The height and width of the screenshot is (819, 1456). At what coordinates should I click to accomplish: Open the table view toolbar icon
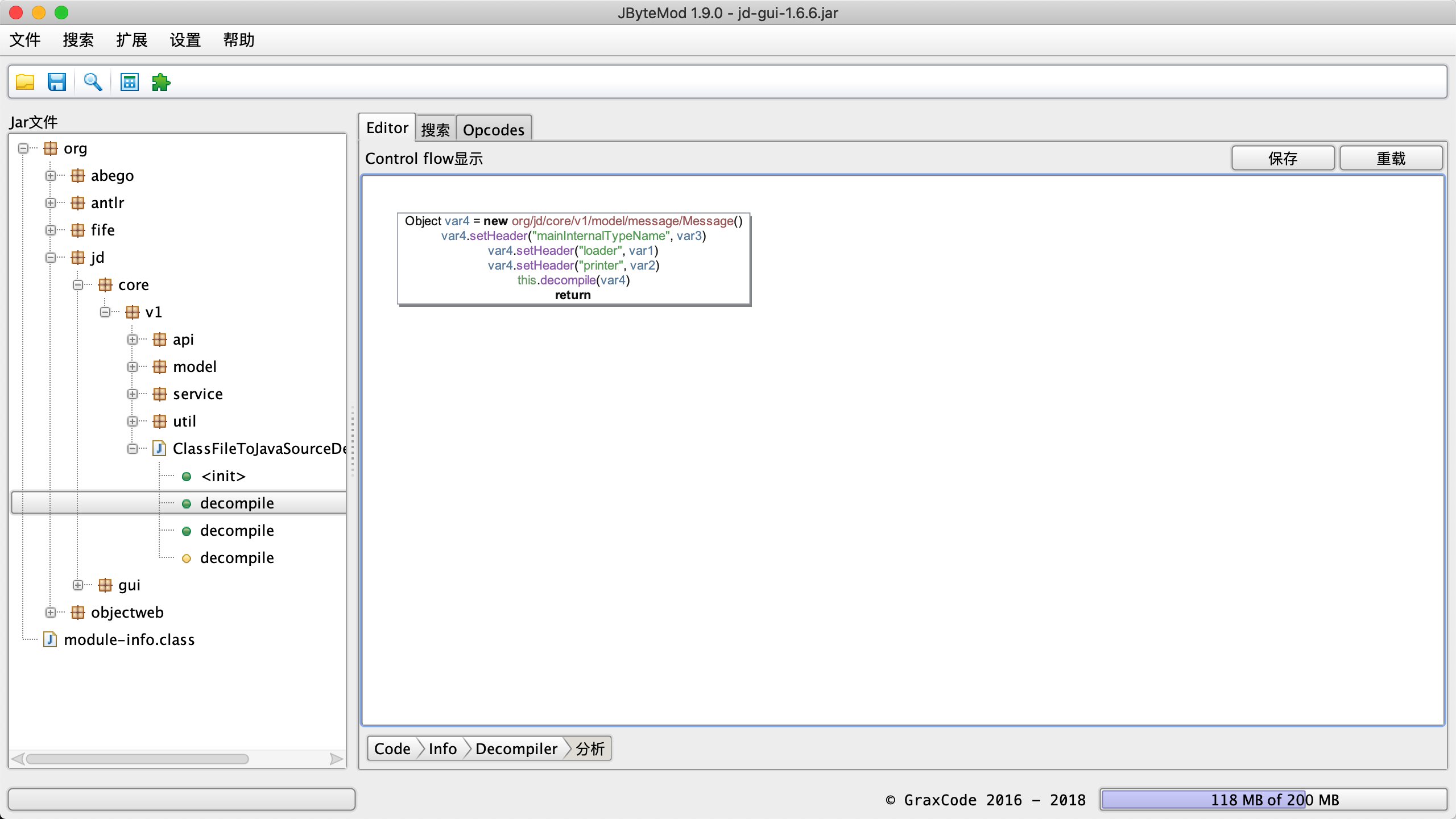pyautogui.click(x=129, y=82)
